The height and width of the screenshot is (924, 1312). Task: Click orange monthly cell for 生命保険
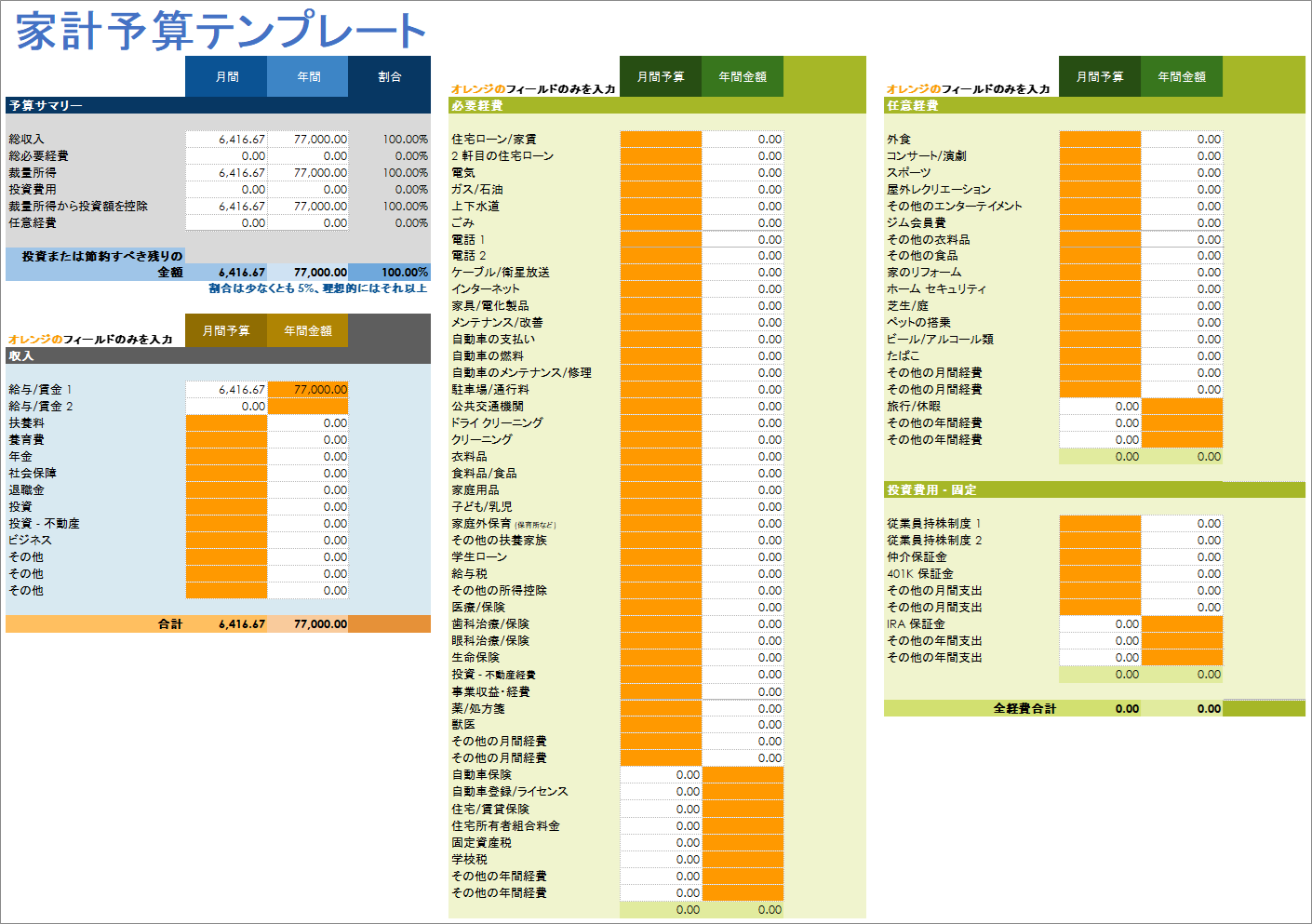pos(661,657)
